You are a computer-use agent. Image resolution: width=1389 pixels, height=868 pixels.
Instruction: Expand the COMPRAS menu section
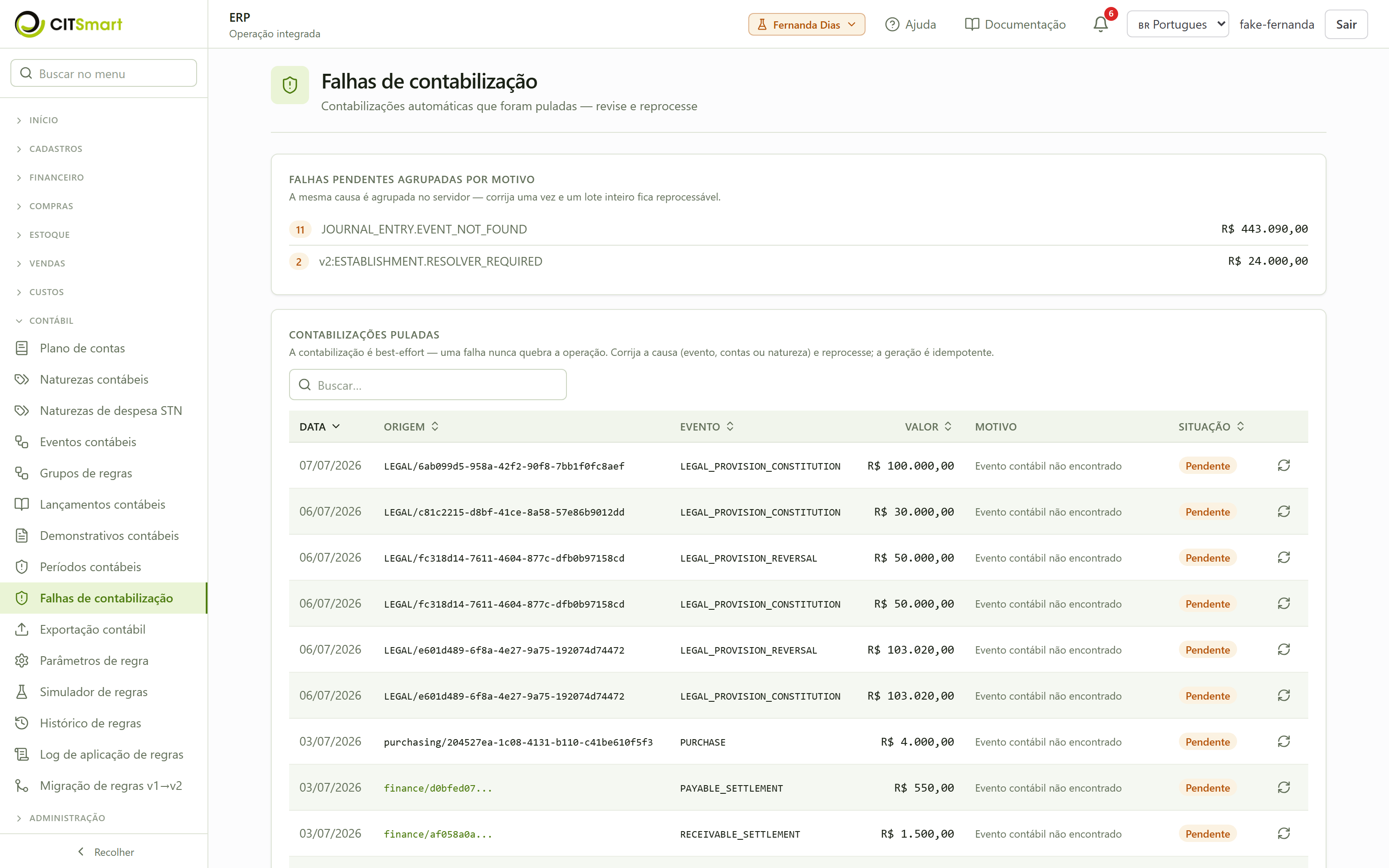[x=50, y=206]
